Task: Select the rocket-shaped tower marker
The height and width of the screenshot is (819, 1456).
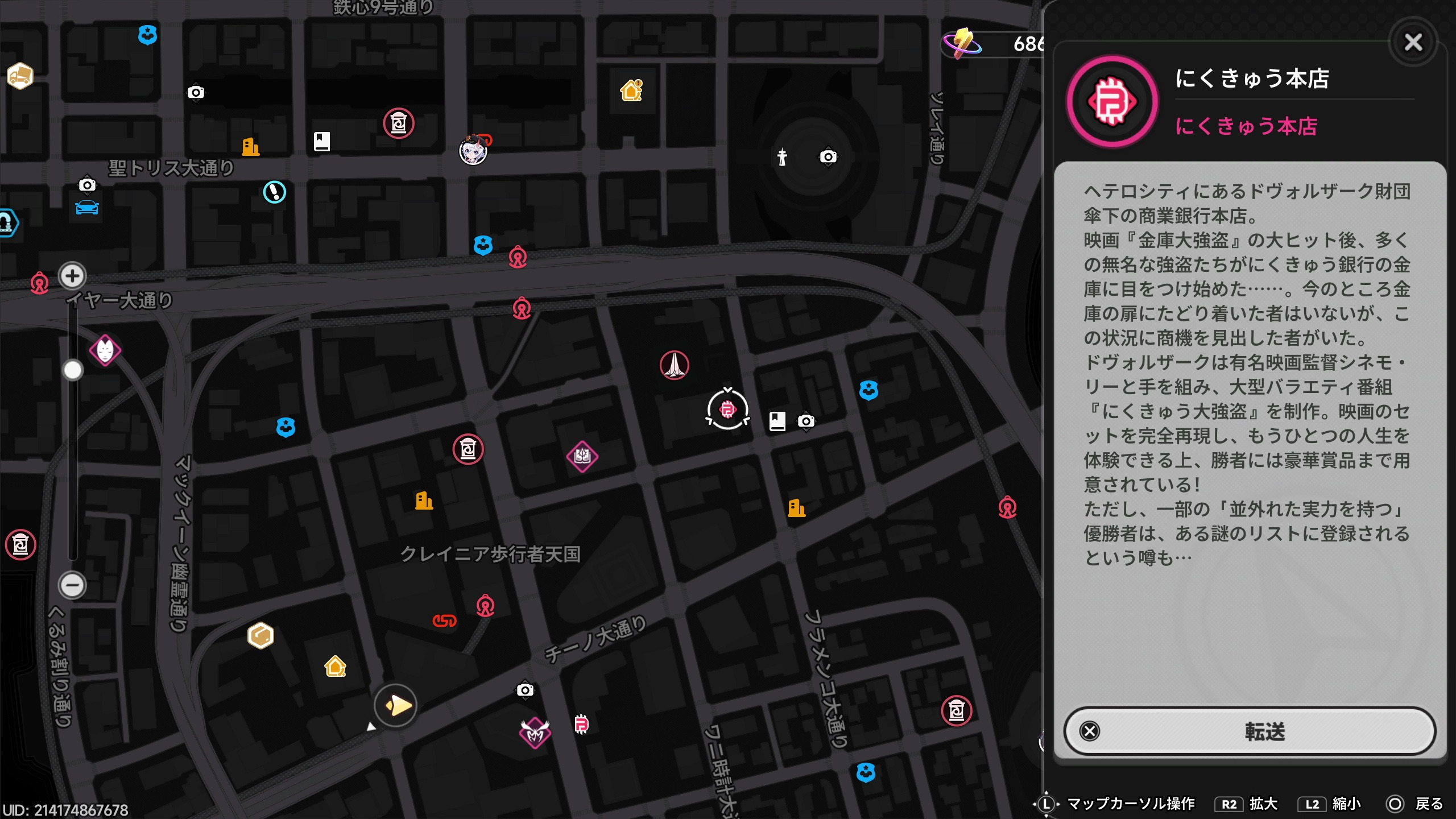Action: pos(675,365)
